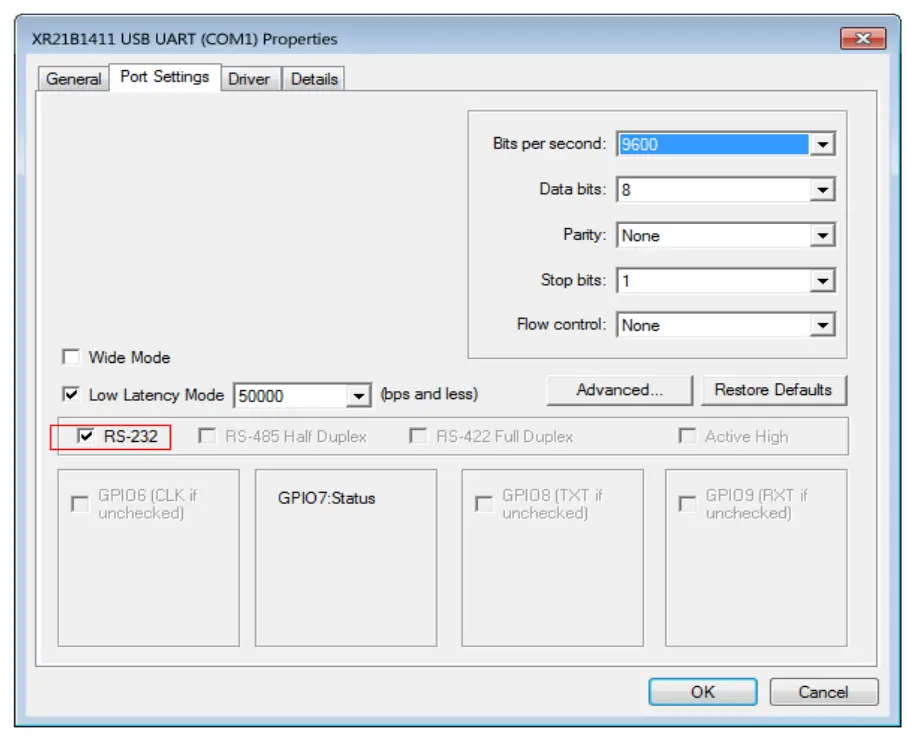The width and height of the screenshot is (907, 748).
Task: Expand the Parity dropdown
Action: point(822,235)
